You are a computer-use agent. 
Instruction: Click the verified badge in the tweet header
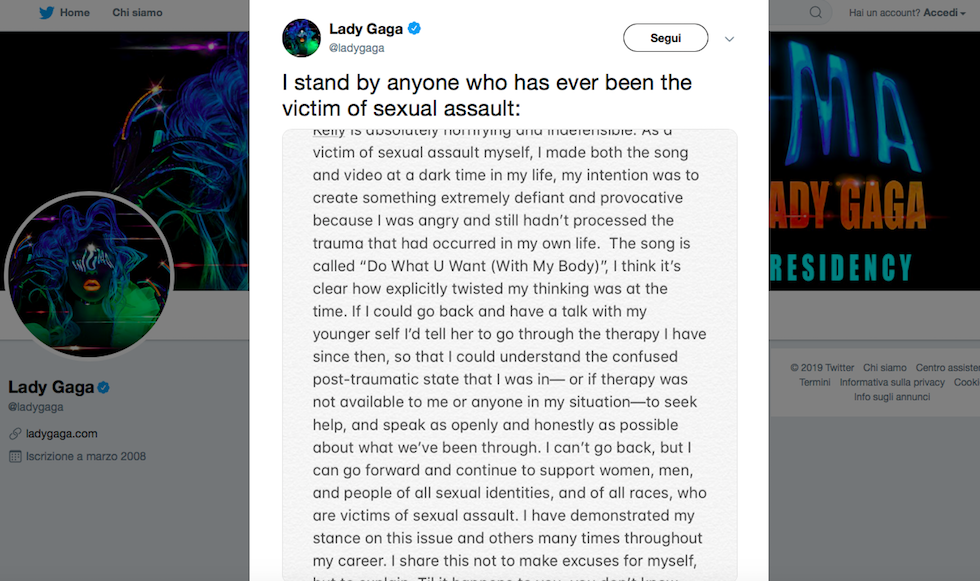[x=414, y=28]
